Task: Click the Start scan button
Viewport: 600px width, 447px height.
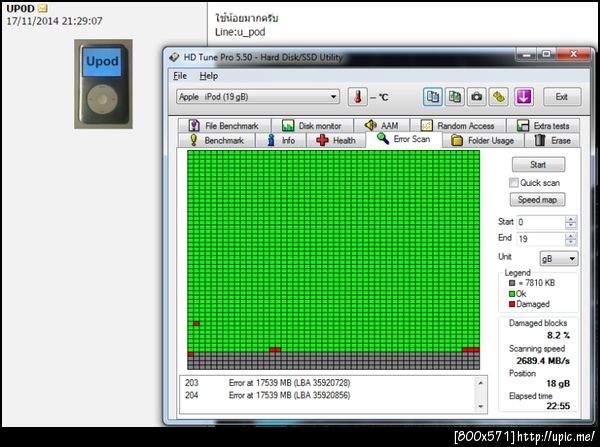Action: [538, 165]
